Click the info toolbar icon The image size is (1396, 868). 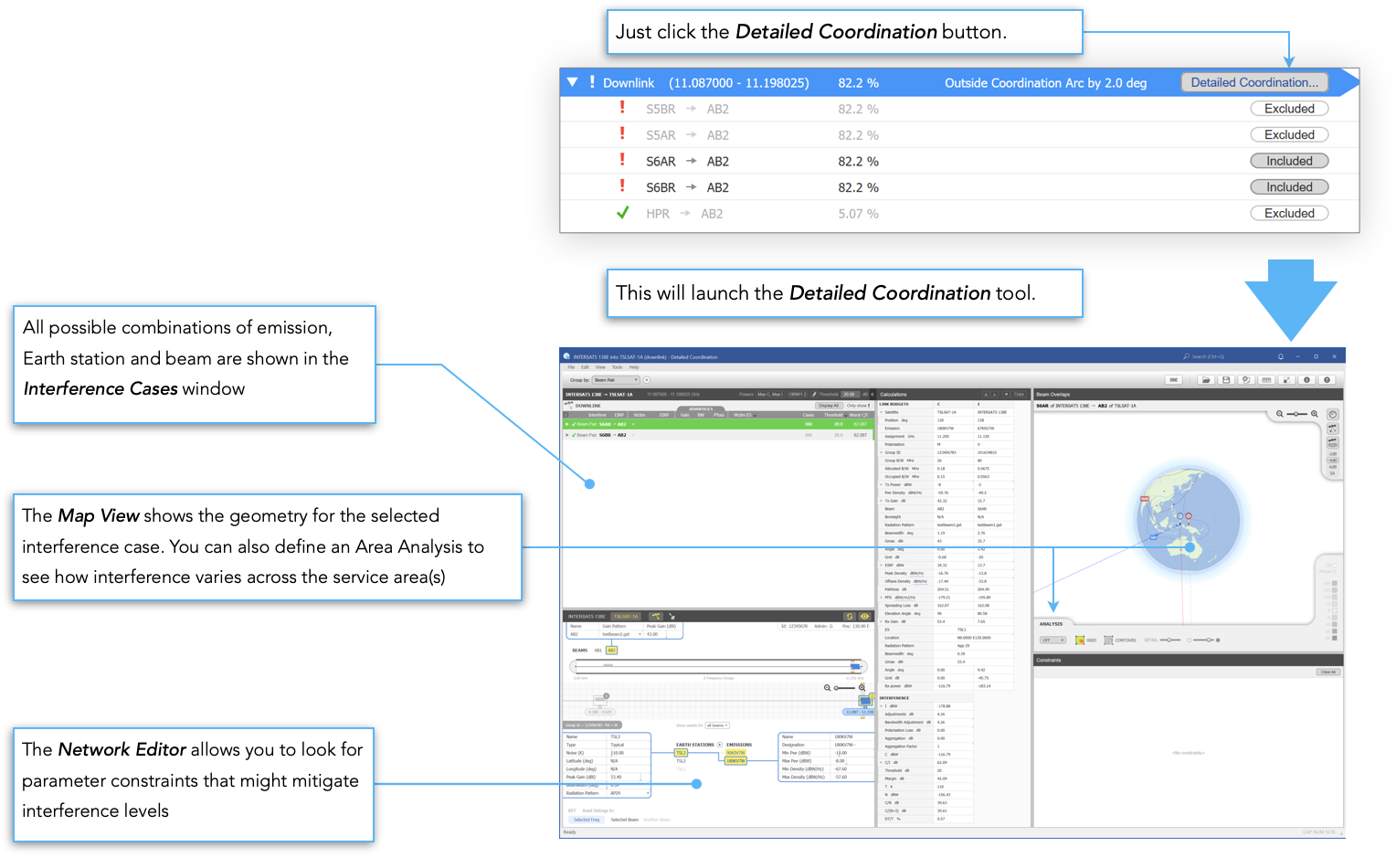(x=1306, y=380)
